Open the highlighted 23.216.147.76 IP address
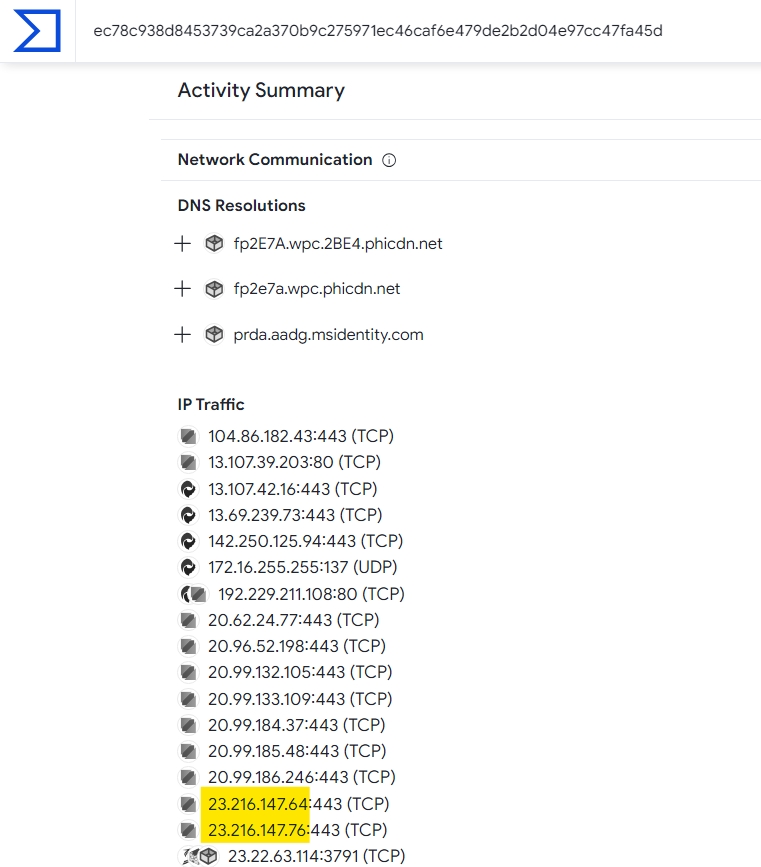The height and width of the screenshot is (867, 761). tap(258, 830)
